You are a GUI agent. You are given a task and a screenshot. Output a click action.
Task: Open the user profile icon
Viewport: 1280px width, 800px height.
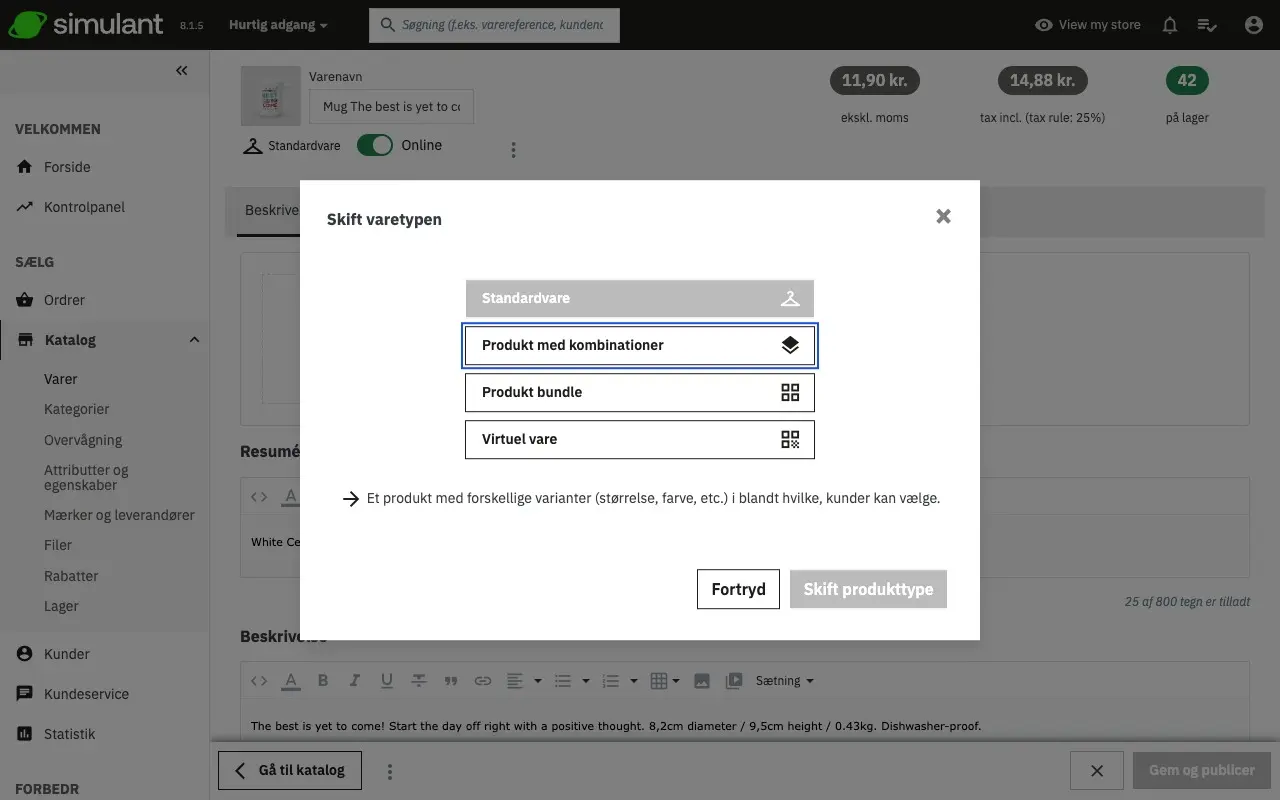click(x=1253, y=25)
